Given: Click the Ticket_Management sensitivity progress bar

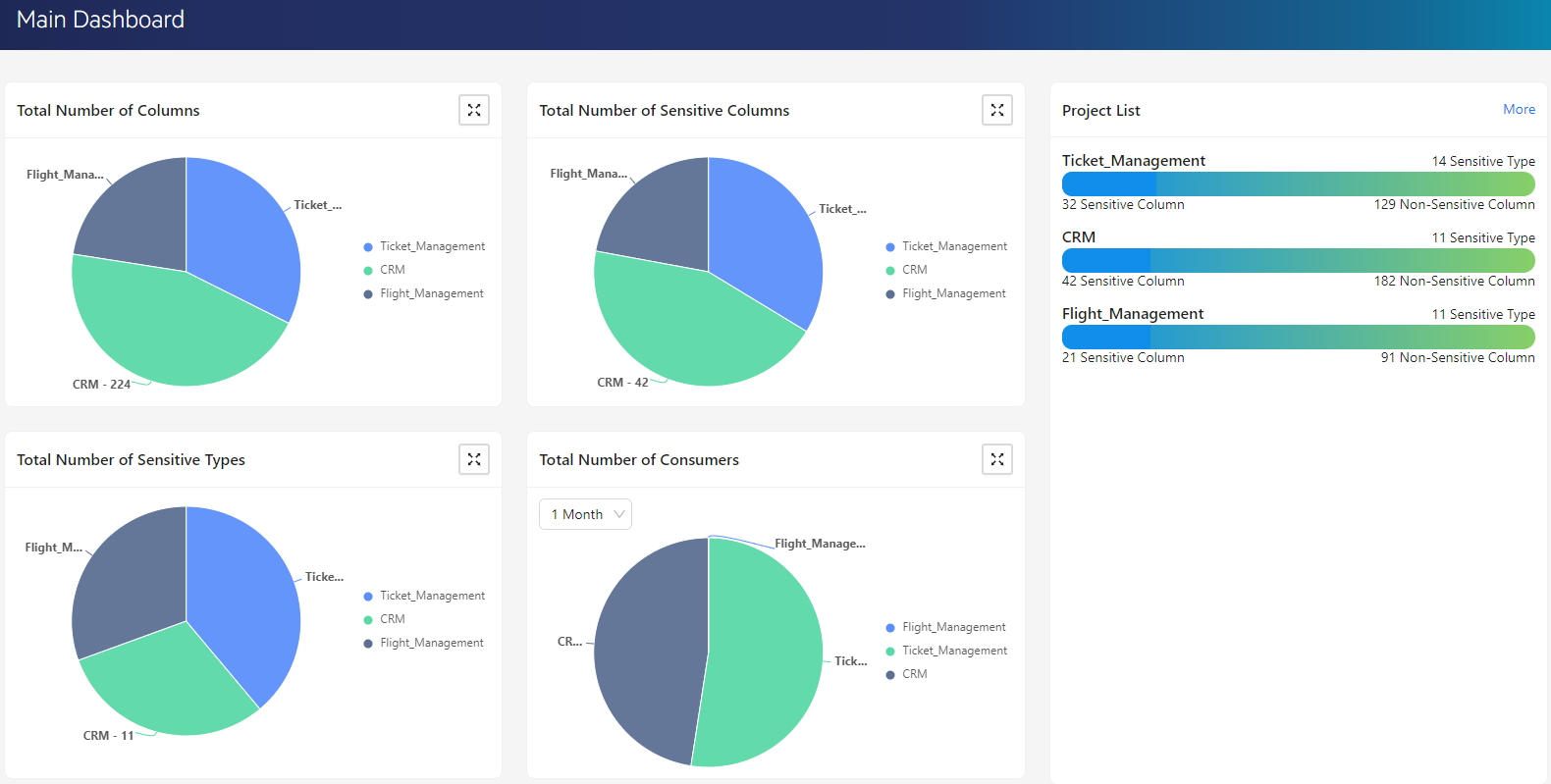Looking at the screenshot, I should click(x=1298, y=183).
